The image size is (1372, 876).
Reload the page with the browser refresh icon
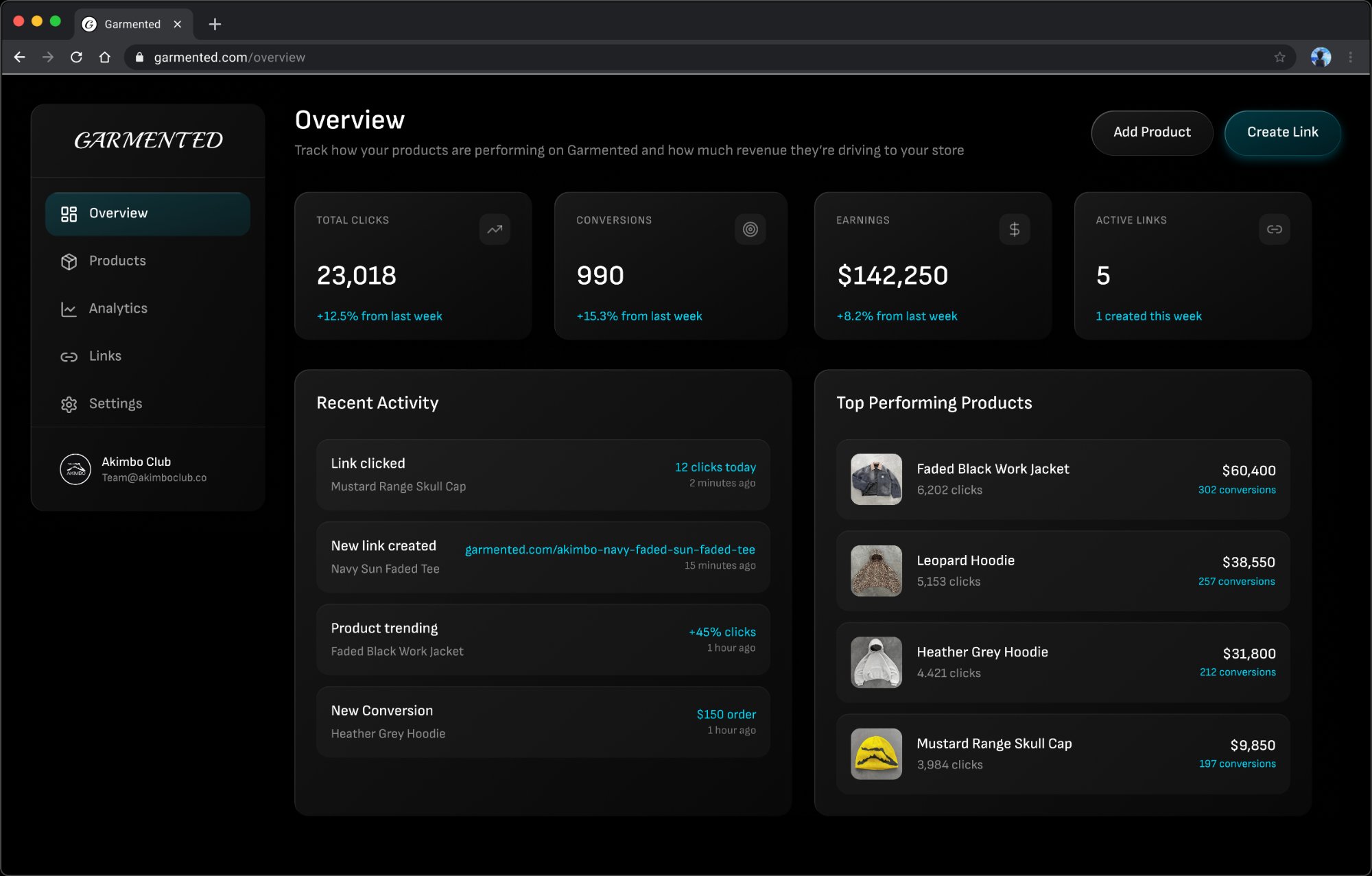pos(76,58)
